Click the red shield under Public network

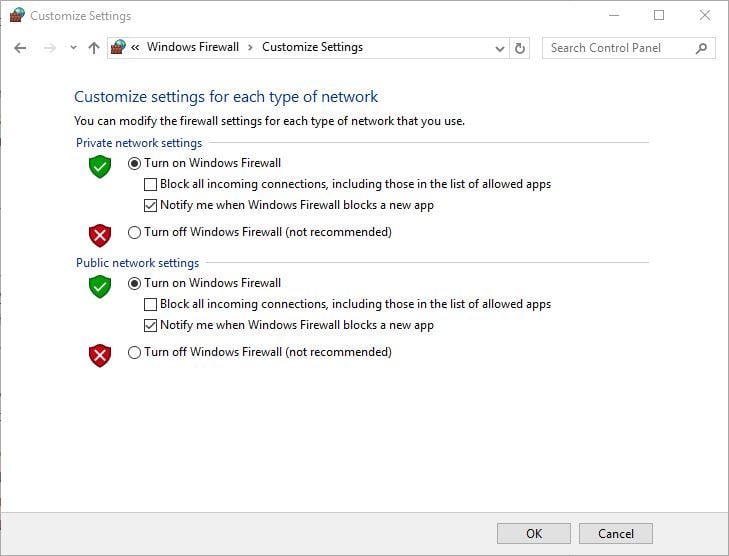(99, 355)
